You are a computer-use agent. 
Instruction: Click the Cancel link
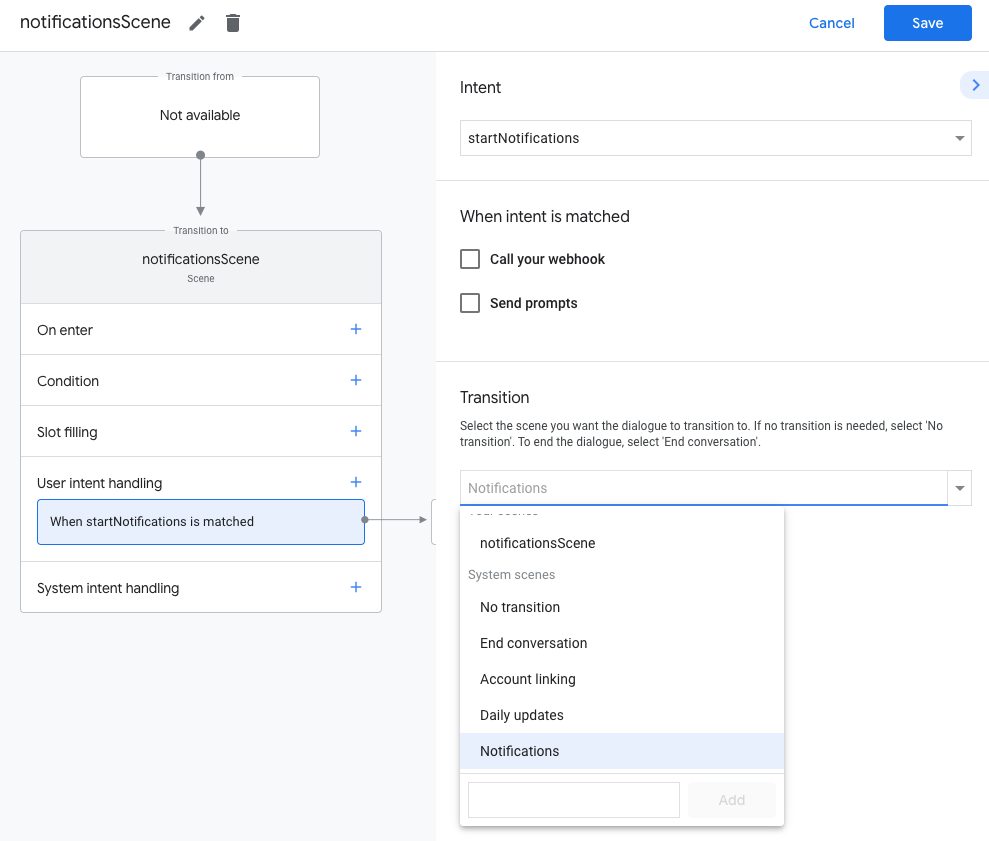pos(831,23)
